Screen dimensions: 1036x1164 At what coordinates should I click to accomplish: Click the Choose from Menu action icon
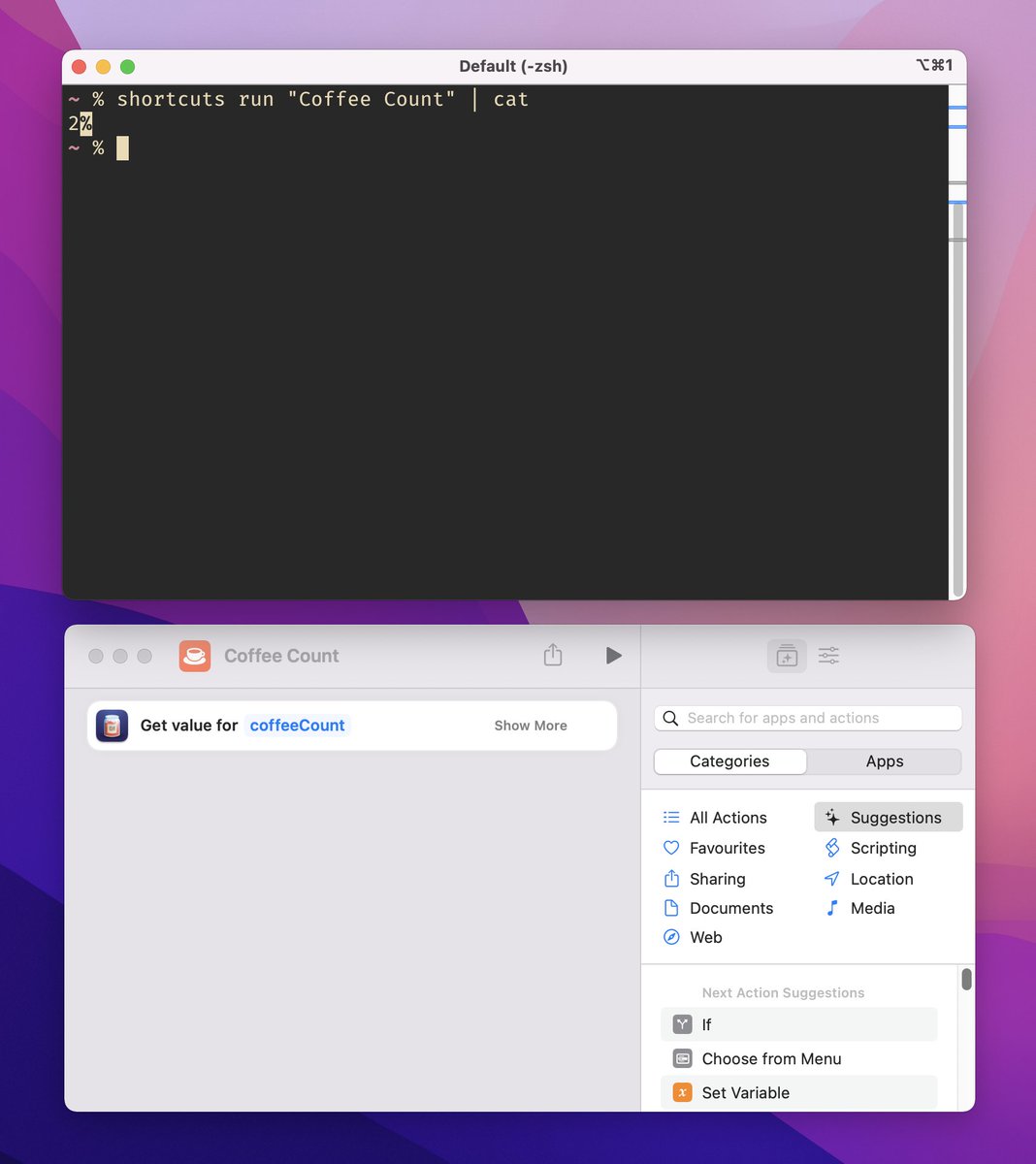click(683, 1058)
